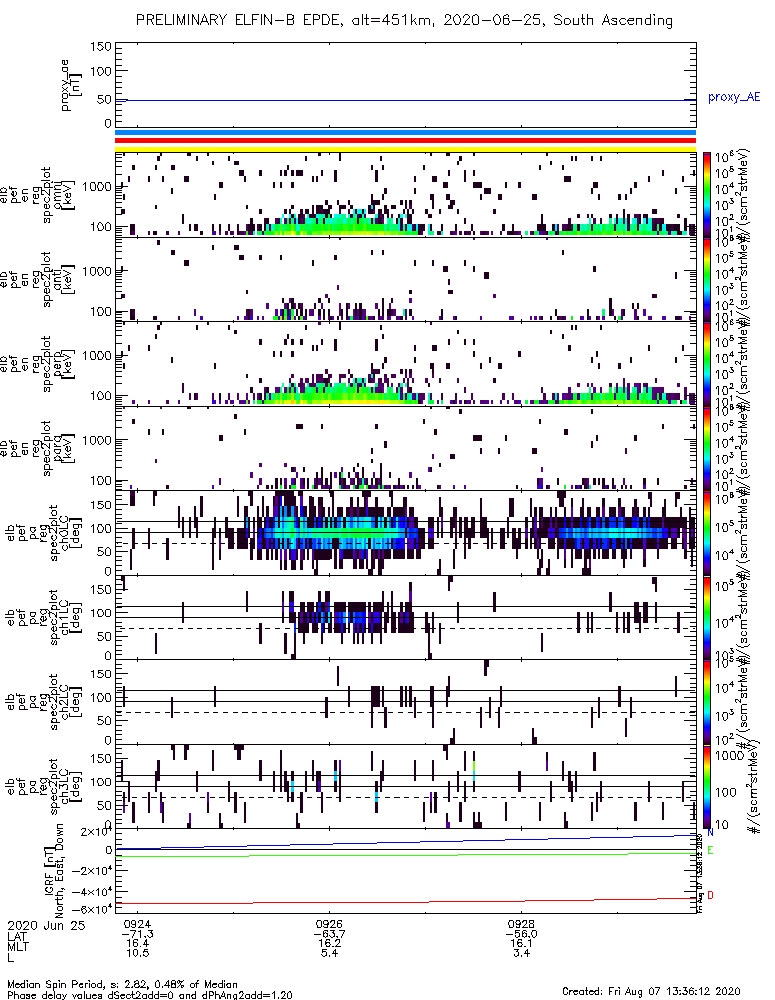Click the para energy spectrogram y-axis label
Image resolution: width=775 pixels, height=1000 pixels.
pyautogui.click(x=38, y=449)
